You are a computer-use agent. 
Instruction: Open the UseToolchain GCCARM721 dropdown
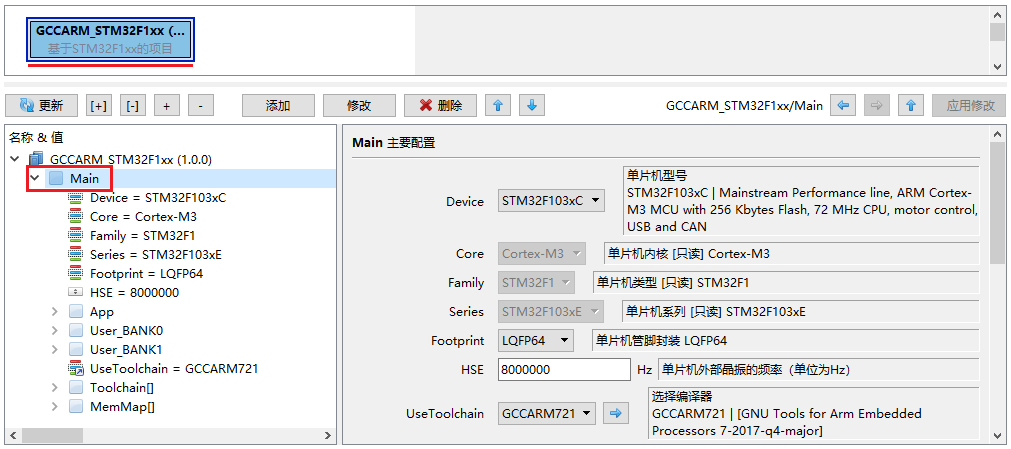coord(548,413)
